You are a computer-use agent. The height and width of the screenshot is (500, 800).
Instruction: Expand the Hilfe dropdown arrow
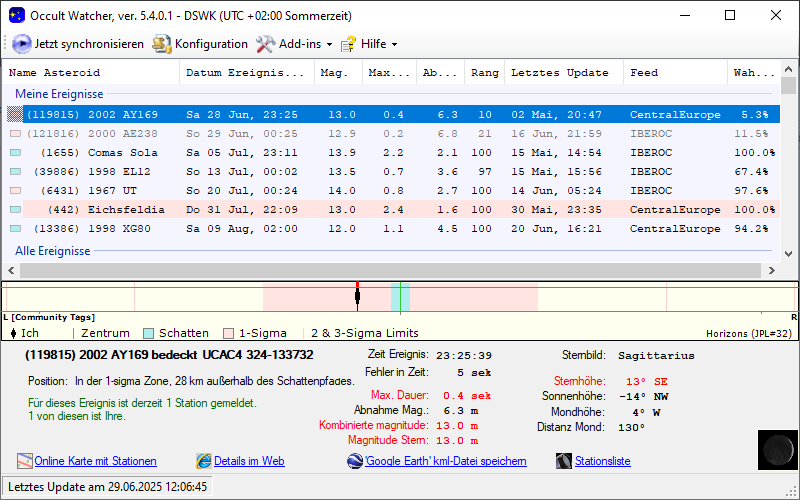tap(394, 45)
